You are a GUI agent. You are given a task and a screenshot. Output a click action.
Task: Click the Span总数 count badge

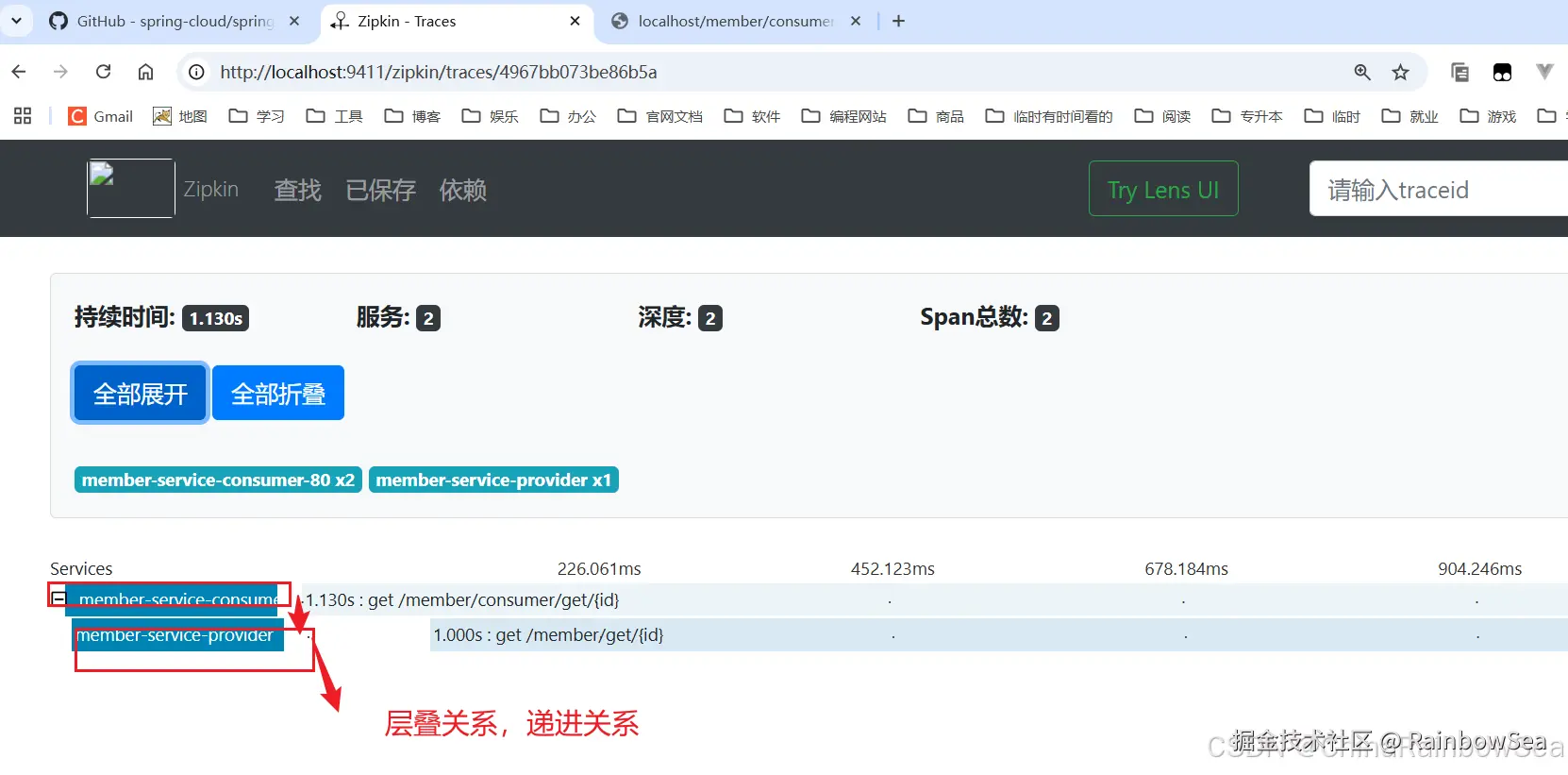(x=1047, y=318)
